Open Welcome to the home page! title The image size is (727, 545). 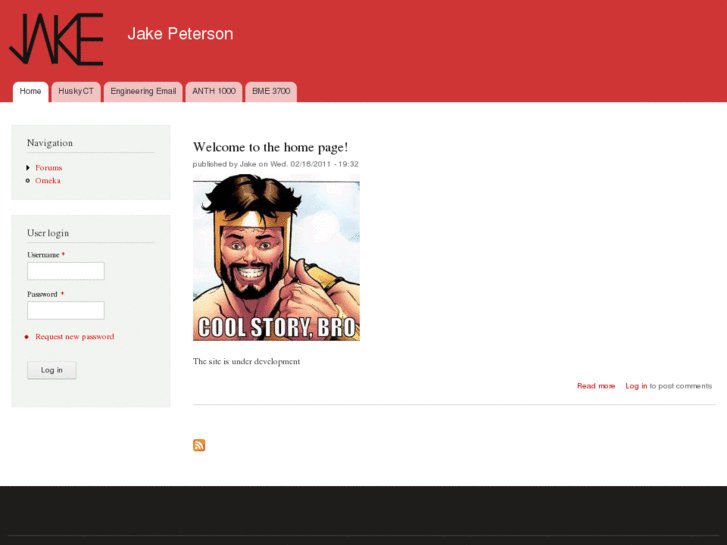coord(270,147)
